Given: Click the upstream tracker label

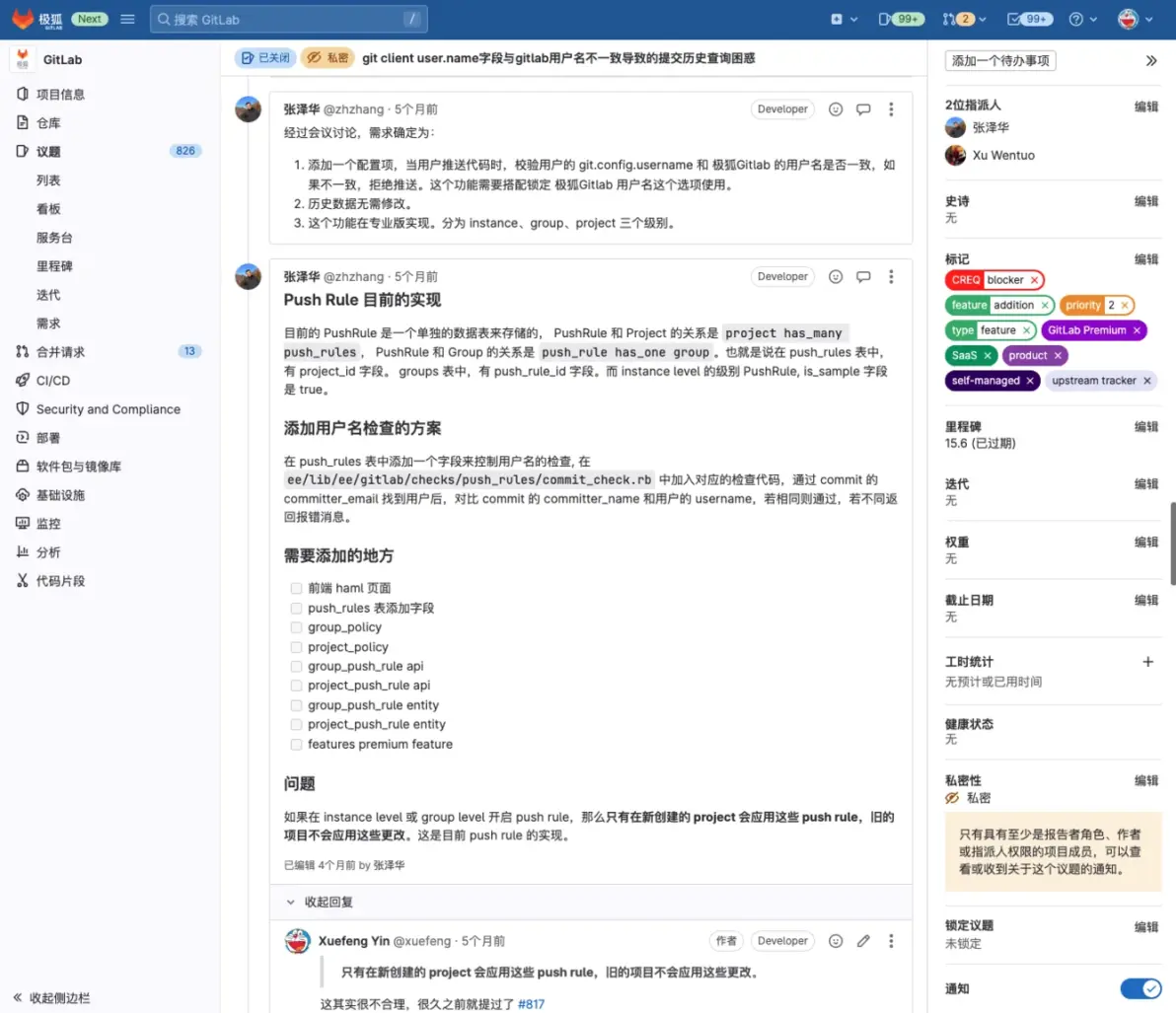Looking at the screenshot, I should pyautogui.click(x=1093, y=381).
